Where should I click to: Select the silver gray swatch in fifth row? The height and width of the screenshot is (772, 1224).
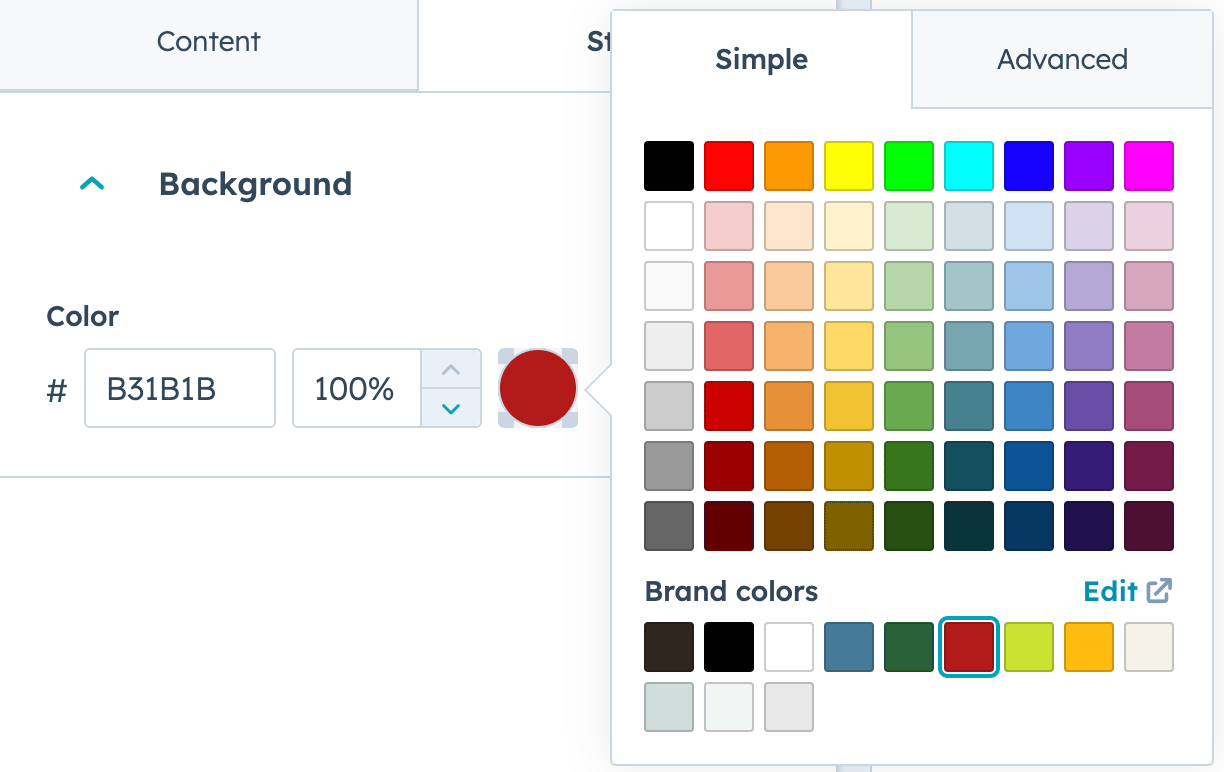(x=669, y=406)
